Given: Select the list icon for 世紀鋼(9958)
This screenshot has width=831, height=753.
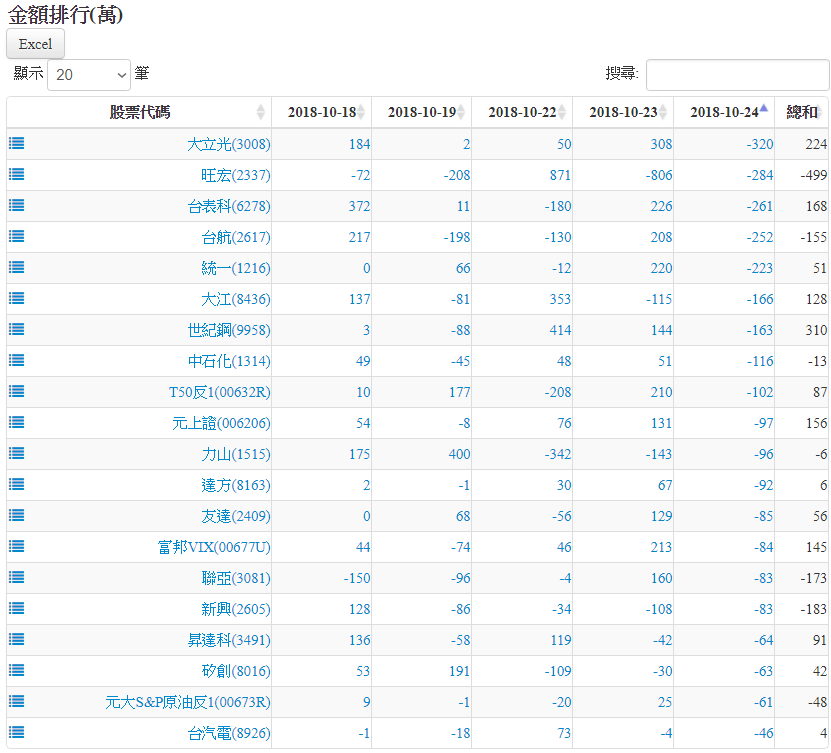Looking at the screenshot, I should tap(16, 329).
